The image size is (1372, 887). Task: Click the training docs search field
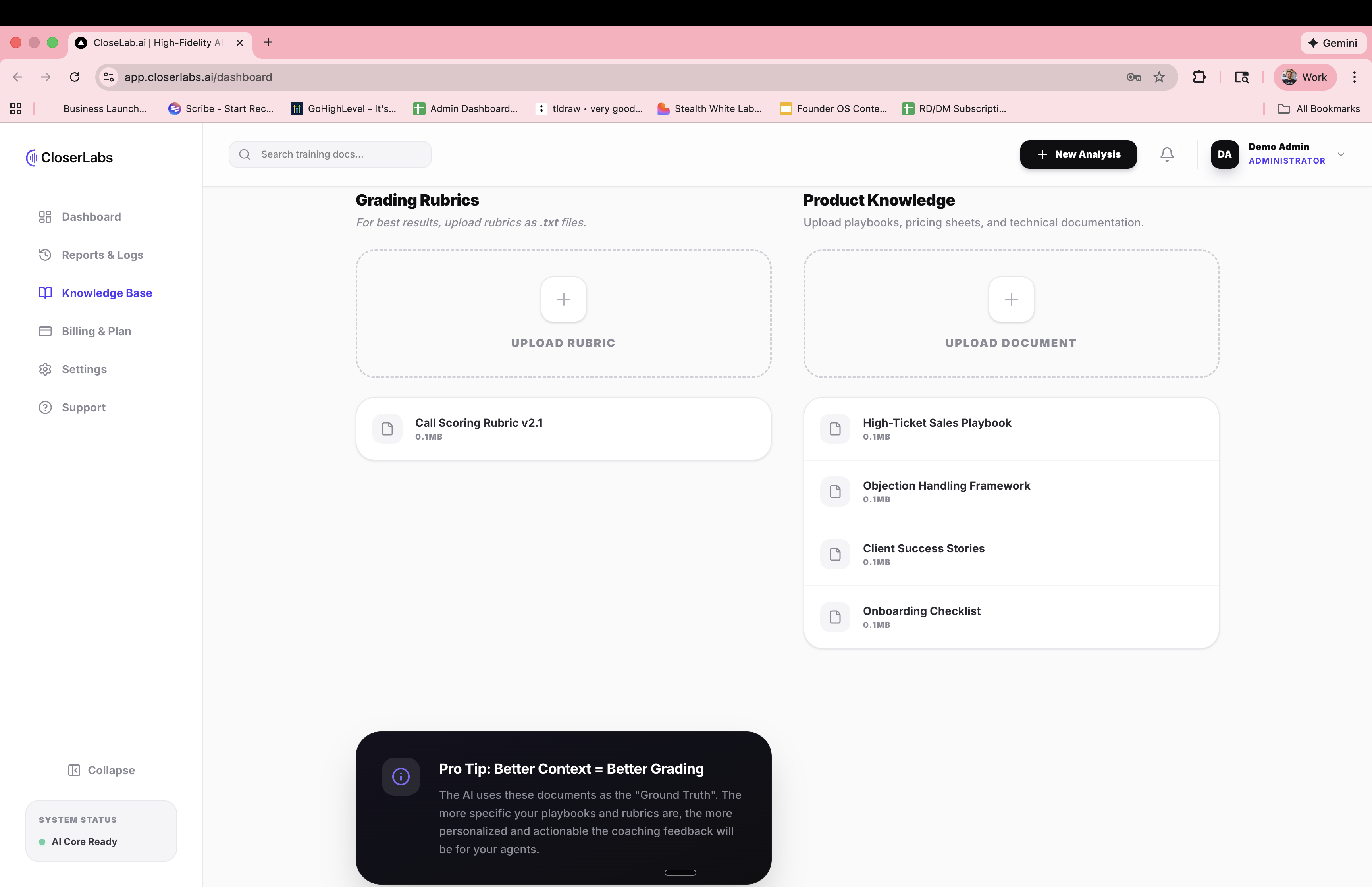tap(330, 154)
